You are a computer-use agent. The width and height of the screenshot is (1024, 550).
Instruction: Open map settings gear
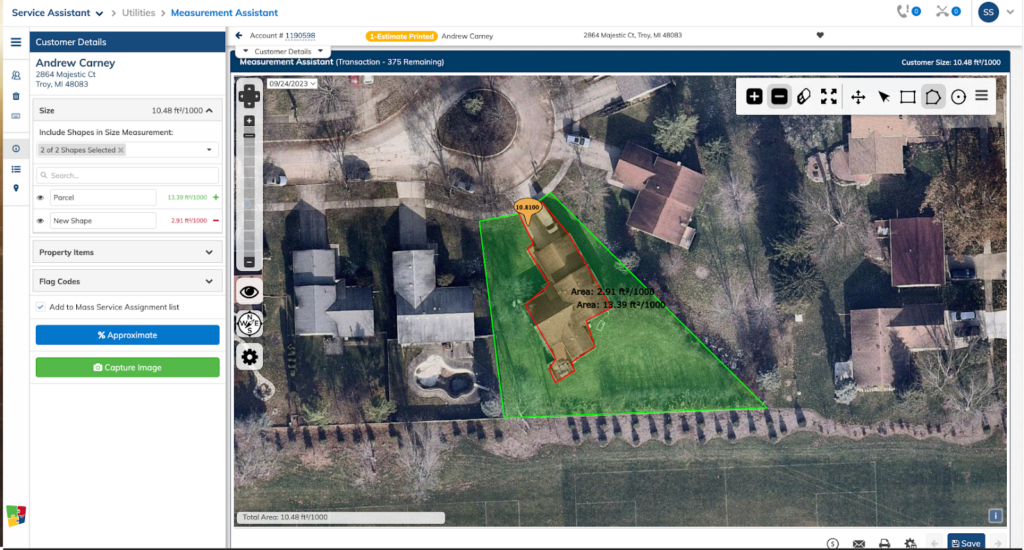pos(249,357)
